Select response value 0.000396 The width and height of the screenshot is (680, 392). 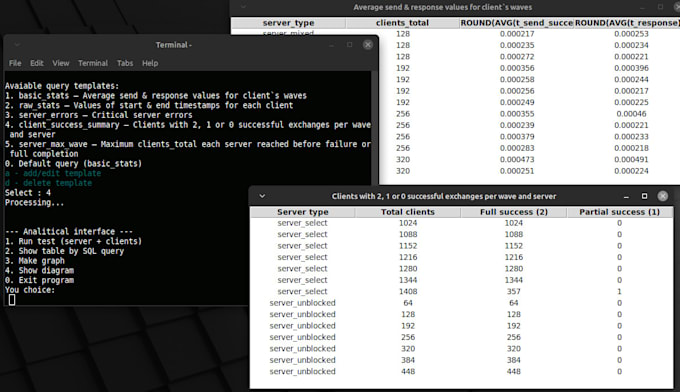point(631,68)
